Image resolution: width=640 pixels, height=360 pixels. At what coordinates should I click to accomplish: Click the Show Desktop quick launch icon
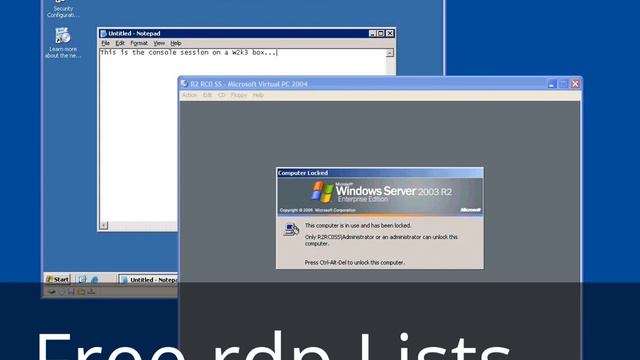tap(82, 280)
